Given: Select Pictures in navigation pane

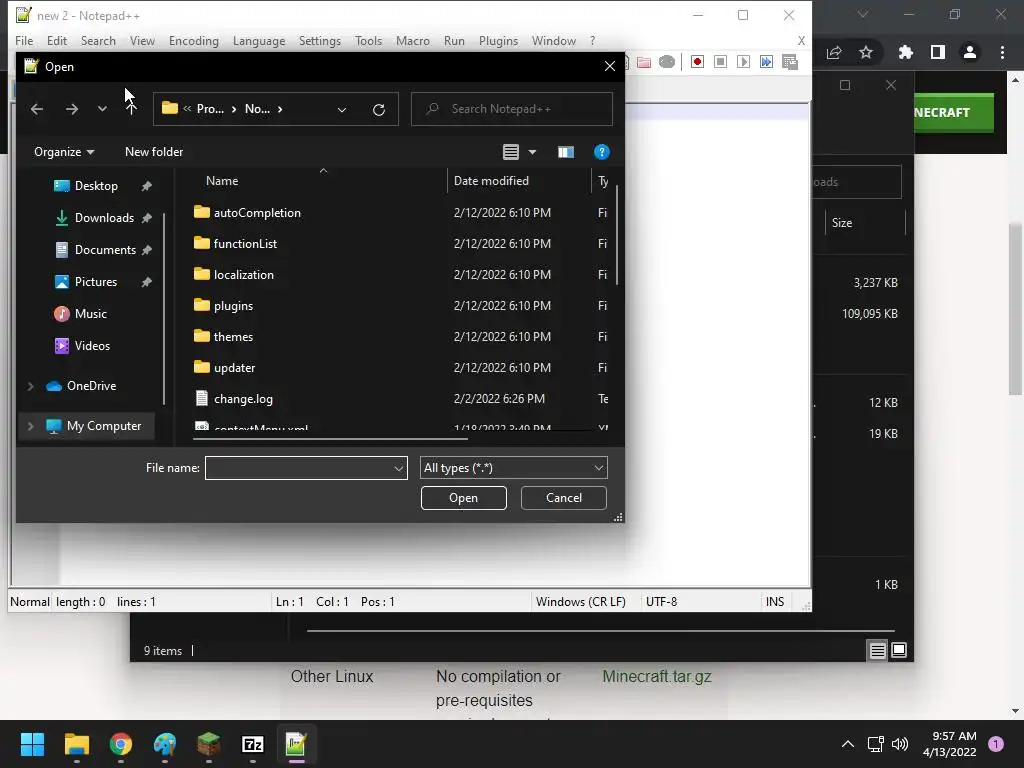Looking at the screenshot, I should tap(95, 282).
